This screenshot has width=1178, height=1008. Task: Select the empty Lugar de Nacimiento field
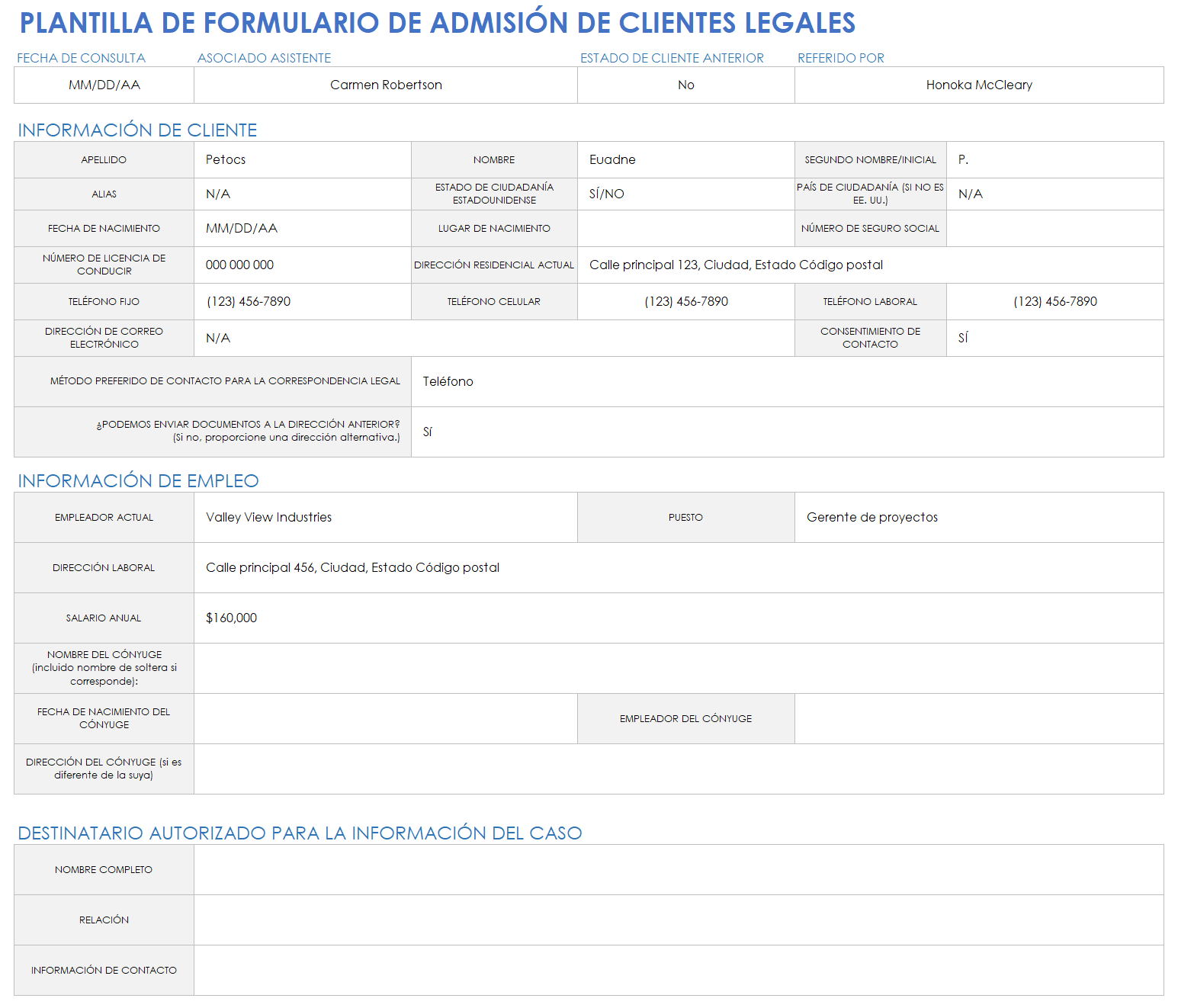(x=685, y=228)
